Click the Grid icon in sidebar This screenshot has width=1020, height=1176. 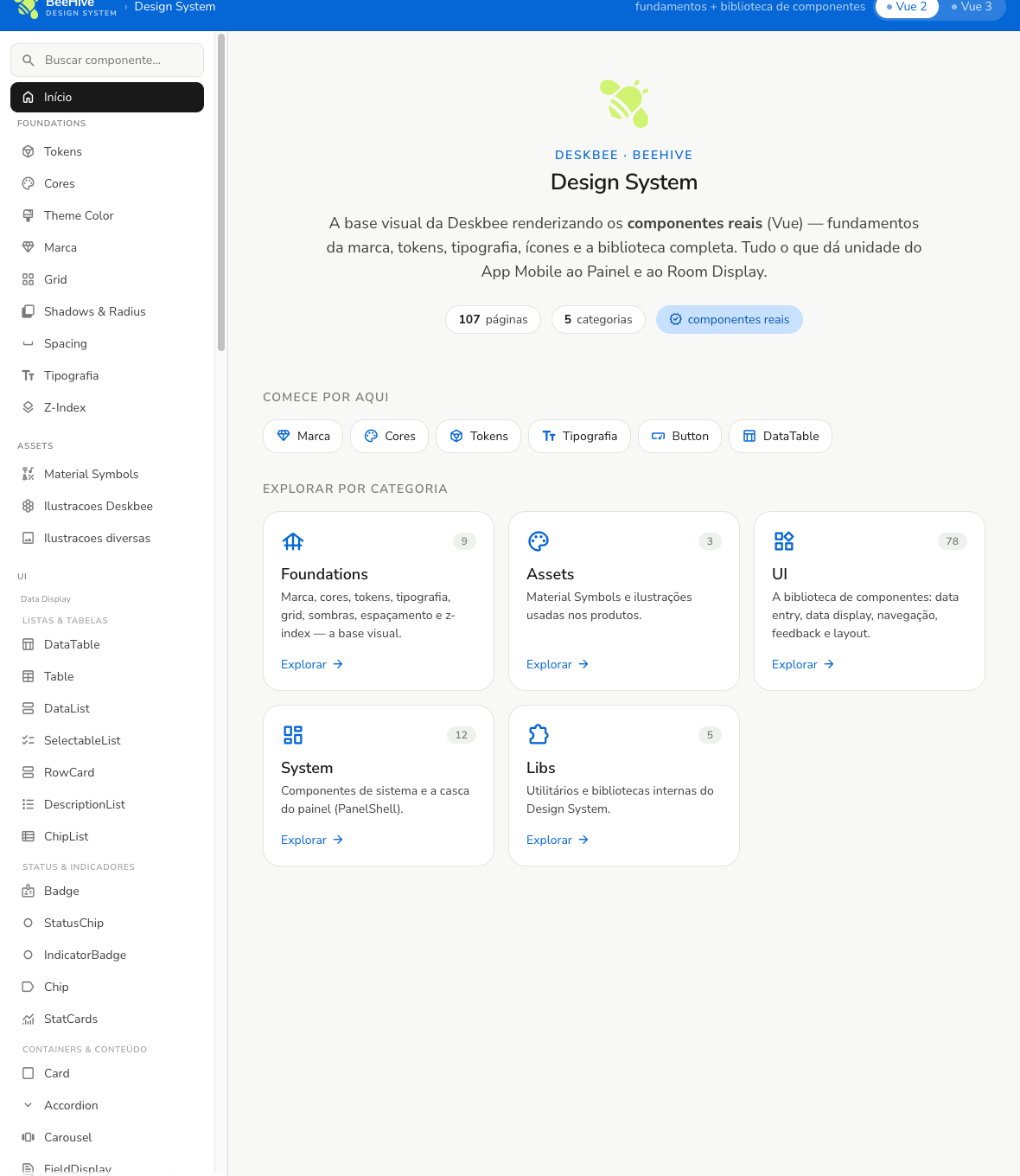coord(28,279)
